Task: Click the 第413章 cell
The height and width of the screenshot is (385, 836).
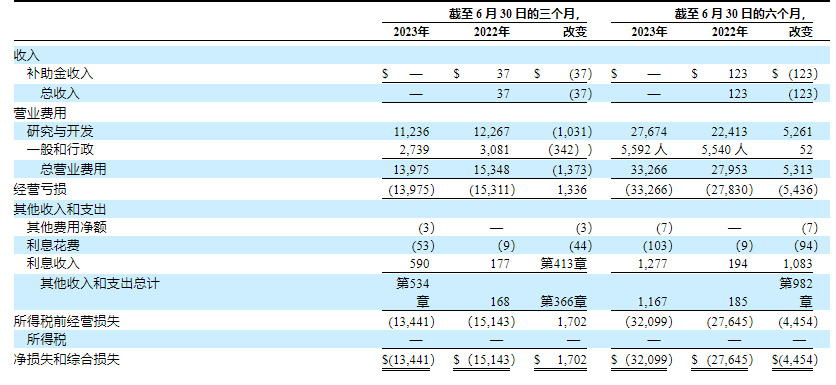Action: [563, 264]
